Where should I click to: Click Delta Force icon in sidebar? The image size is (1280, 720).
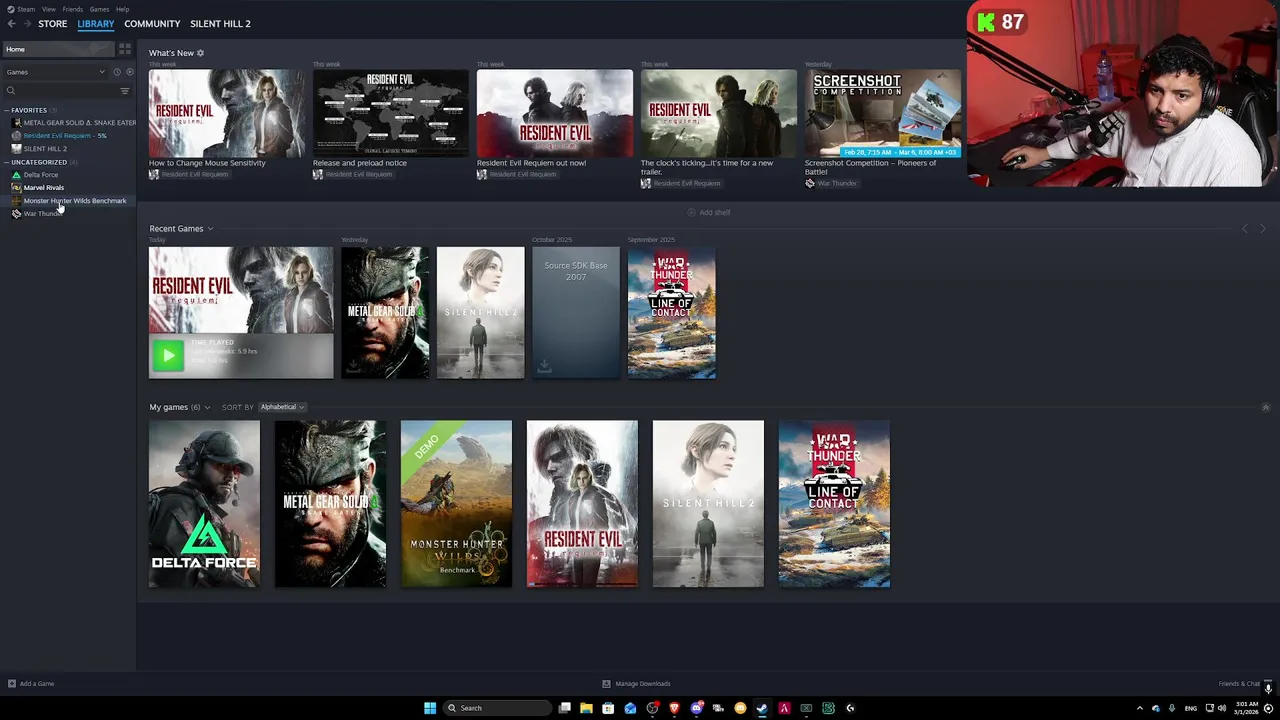[x=16, y=175]
